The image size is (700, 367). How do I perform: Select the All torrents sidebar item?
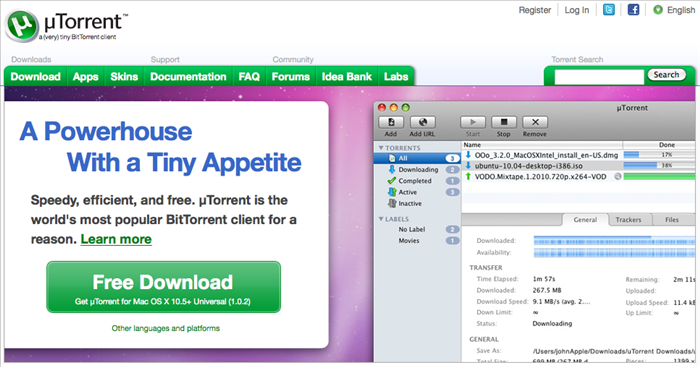click(x=417, y=158)
